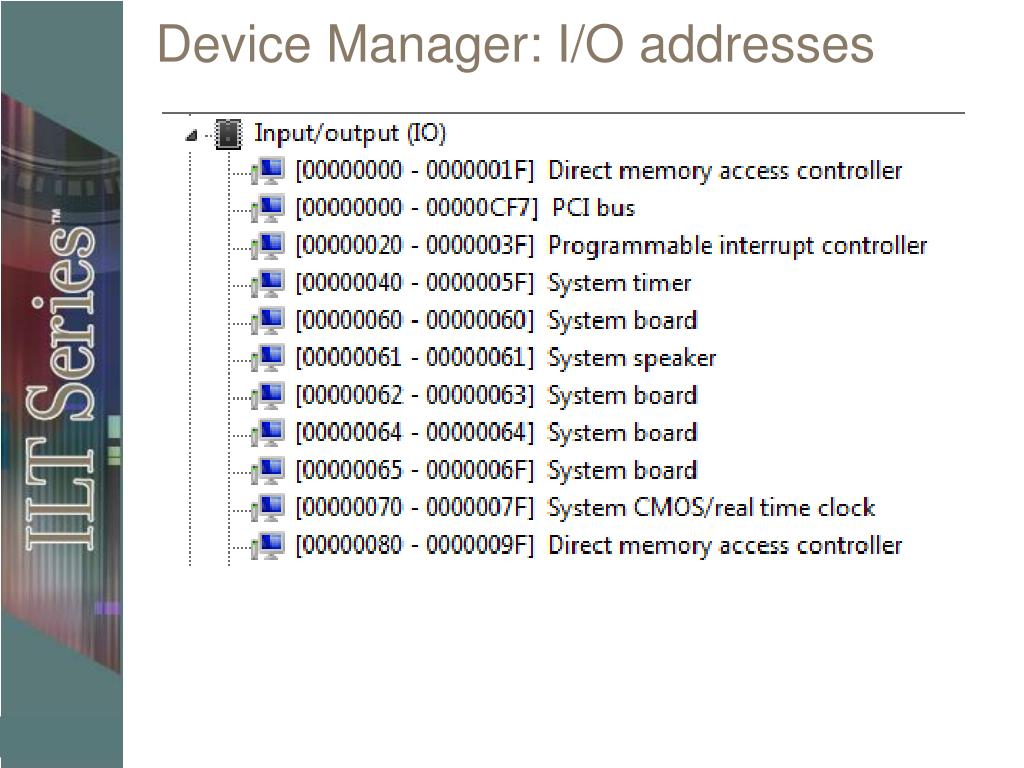1024x768 pixels.
Task: Click icon for 00000080-0000009F DMA controller
Action: [267, 546]
